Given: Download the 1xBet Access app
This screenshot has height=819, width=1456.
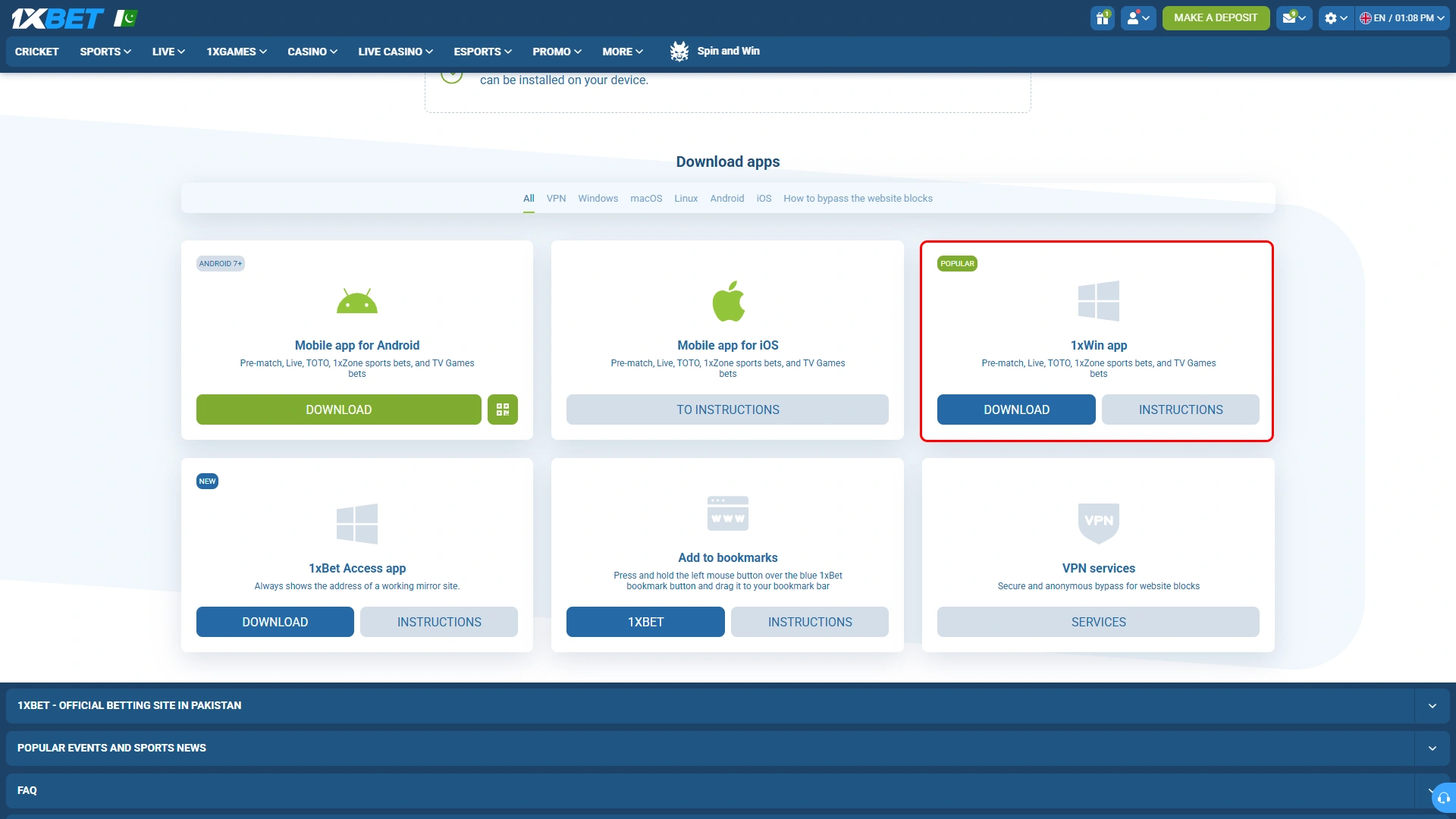Looking at the screenshot, I should point(275,622).
